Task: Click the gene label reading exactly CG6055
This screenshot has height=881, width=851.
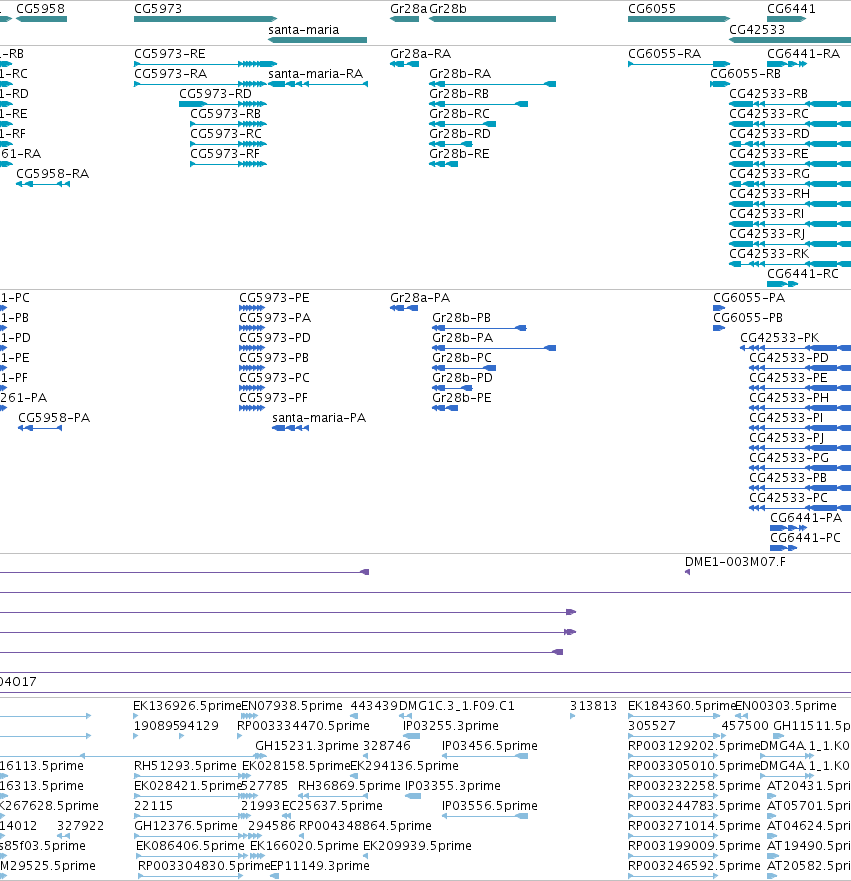Action: 652,9
